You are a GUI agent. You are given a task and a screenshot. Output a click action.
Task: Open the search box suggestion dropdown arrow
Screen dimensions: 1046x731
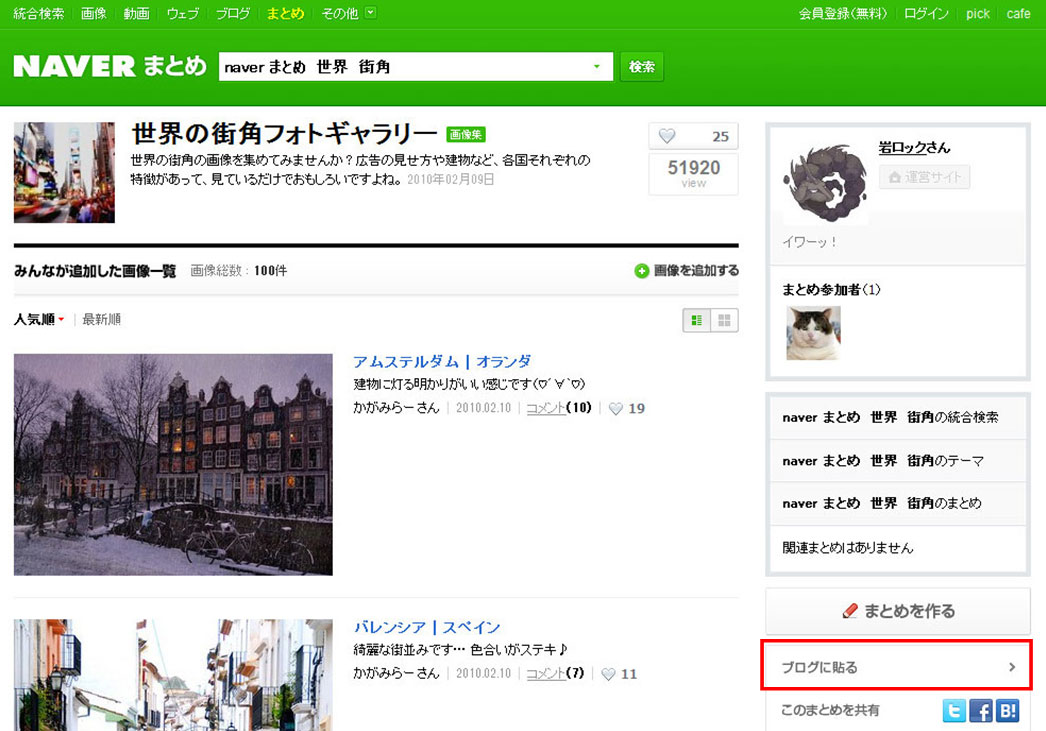point(596,67)
